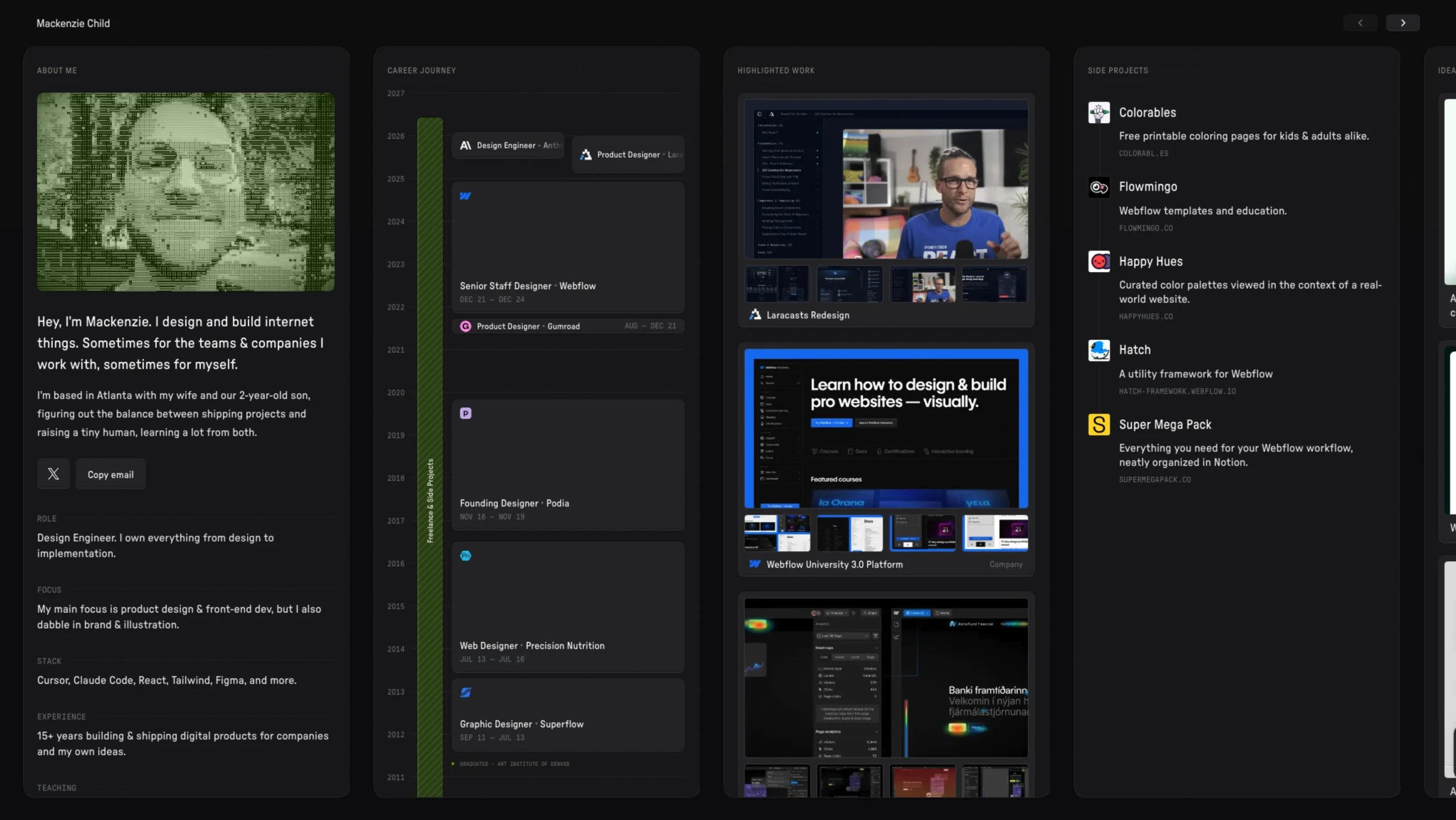Click the DEC 21 – DEC 24 date range

click(492, 299)
